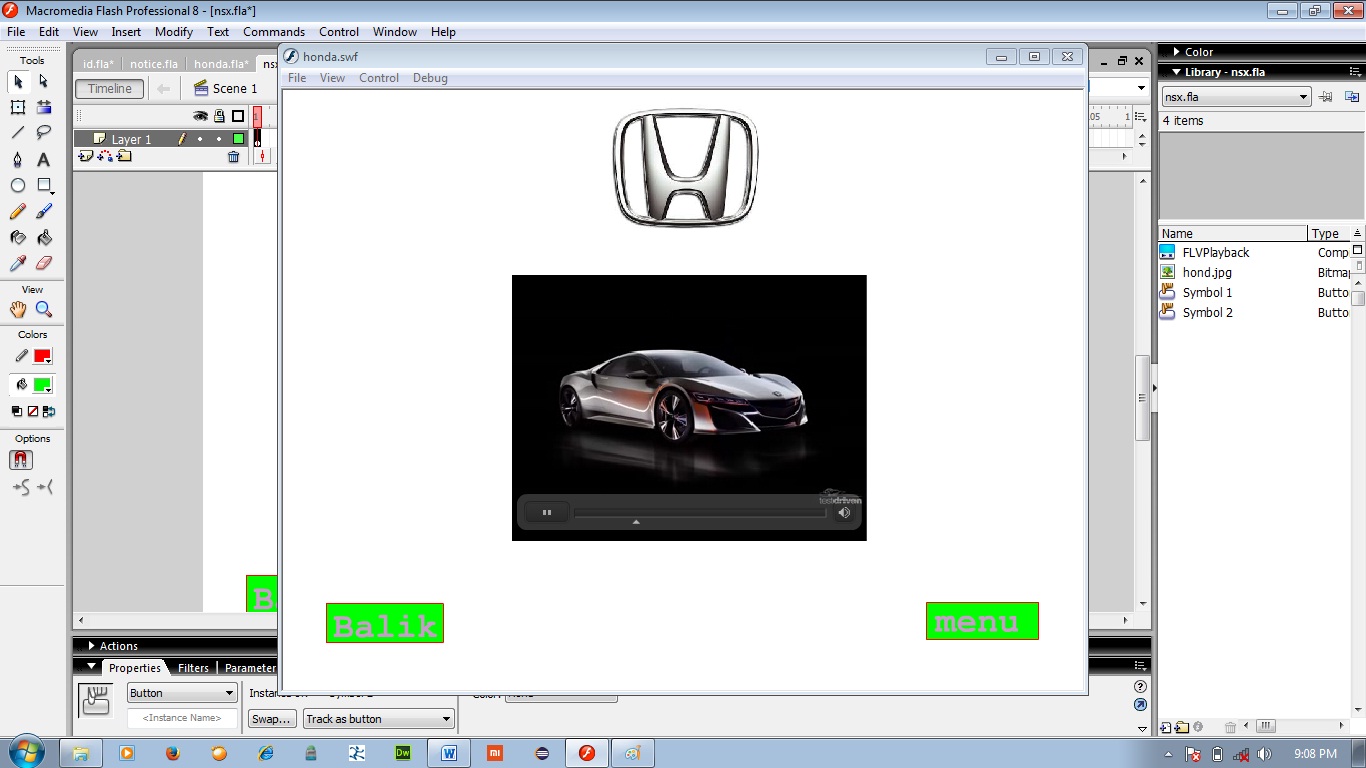Select the Eyedropper tool

pos(18,264)
